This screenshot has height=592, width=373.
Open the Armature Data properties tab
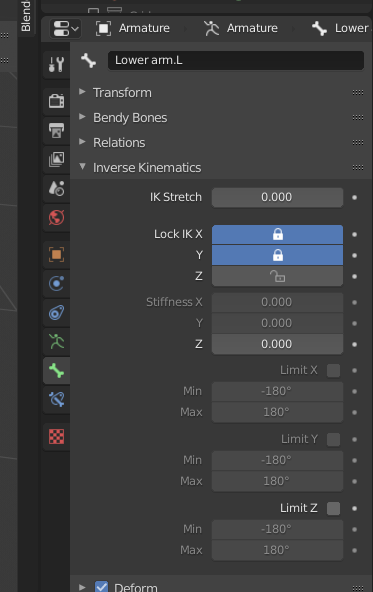point(56,341)
